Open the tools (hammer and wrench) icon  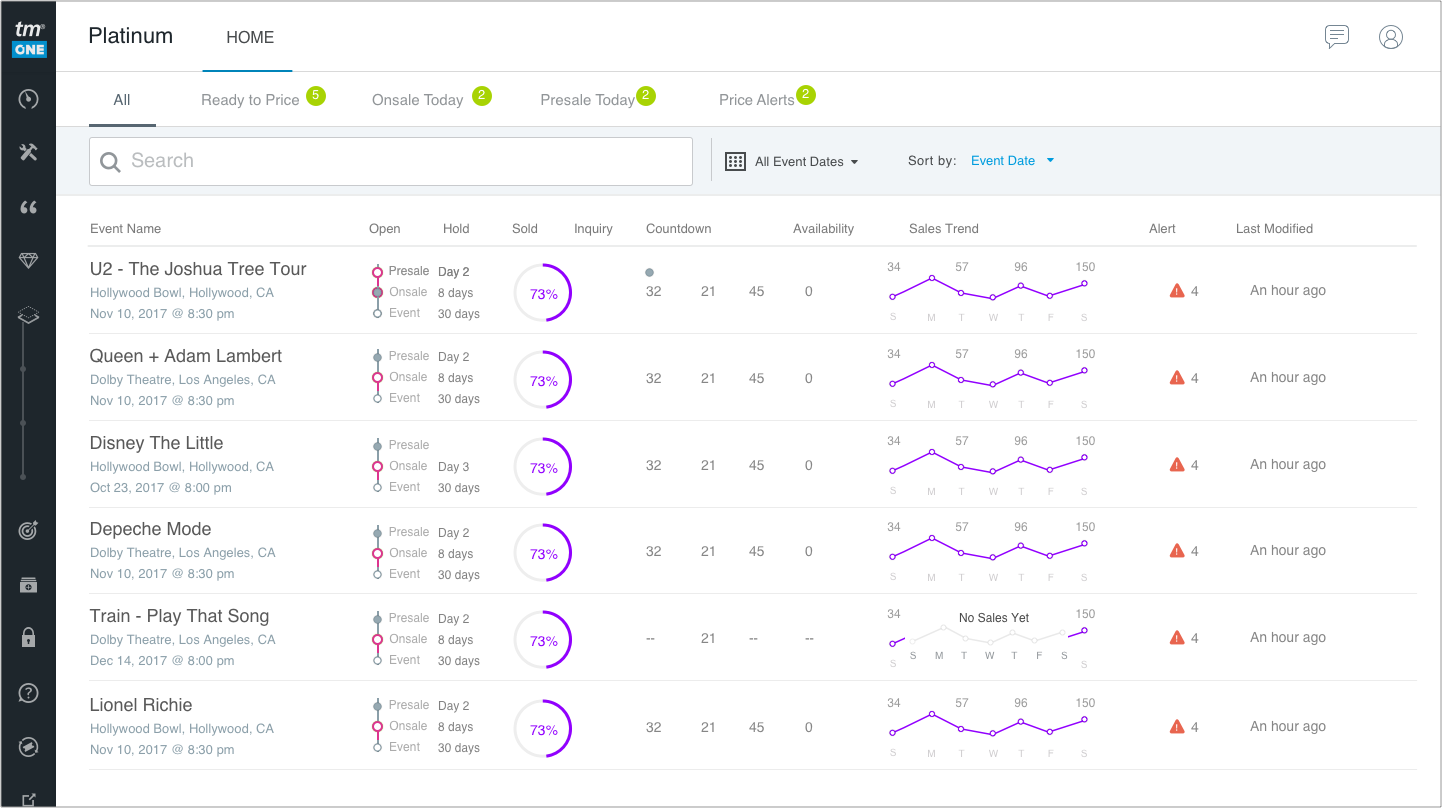28,153
